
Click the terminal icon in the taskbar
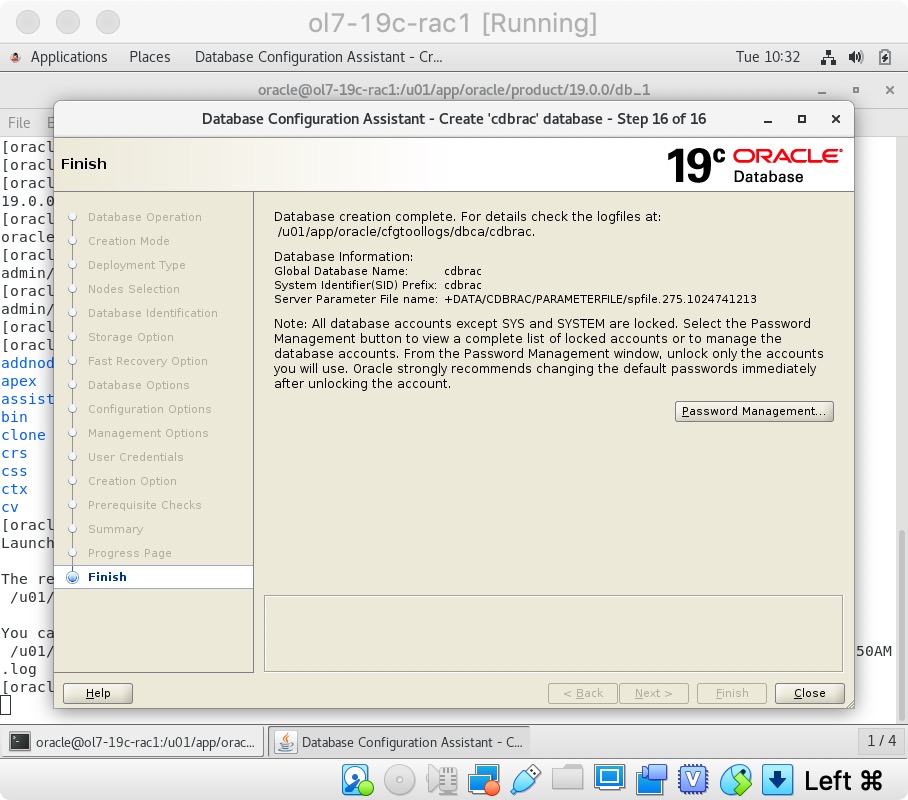point(20,741)
